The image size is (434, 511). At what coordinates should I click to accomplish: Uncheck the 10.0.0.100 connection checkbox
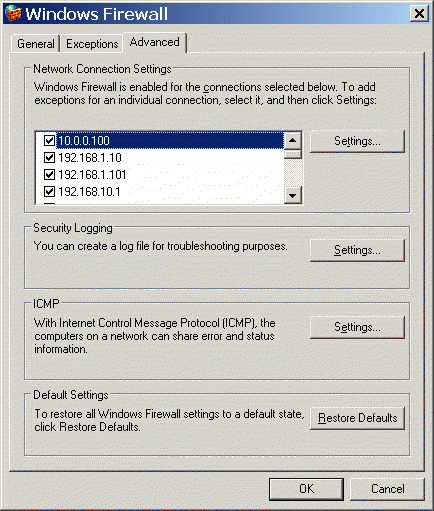[49, 140]
